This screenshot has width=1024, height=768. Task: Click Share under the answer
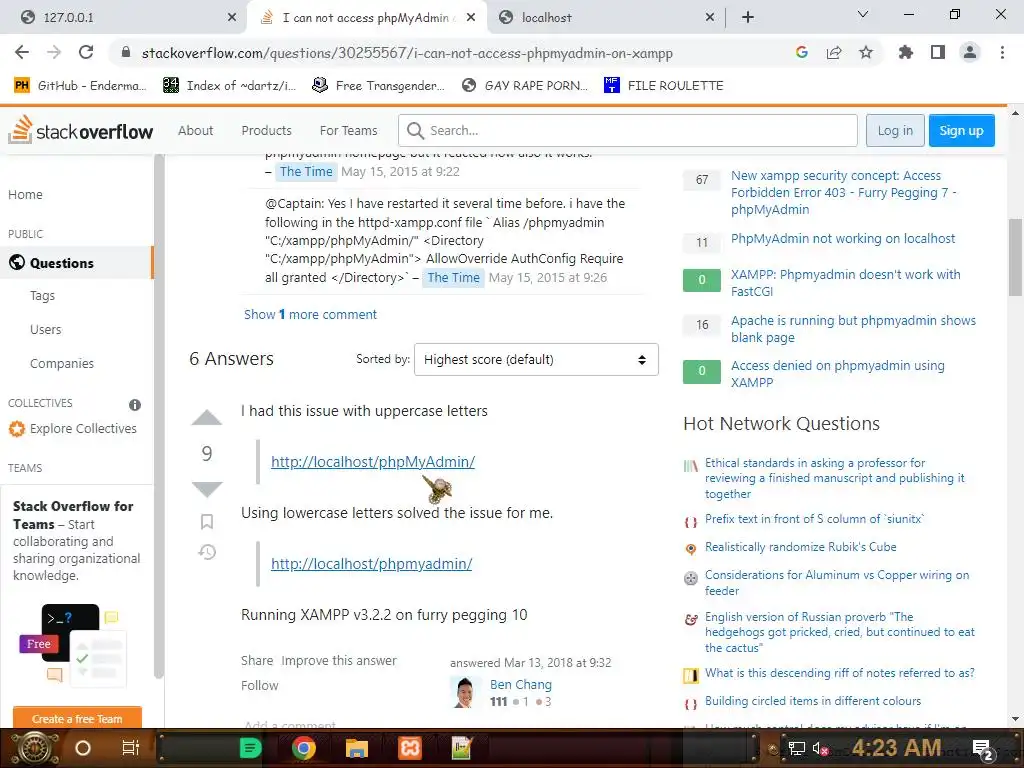pos(257,660)
